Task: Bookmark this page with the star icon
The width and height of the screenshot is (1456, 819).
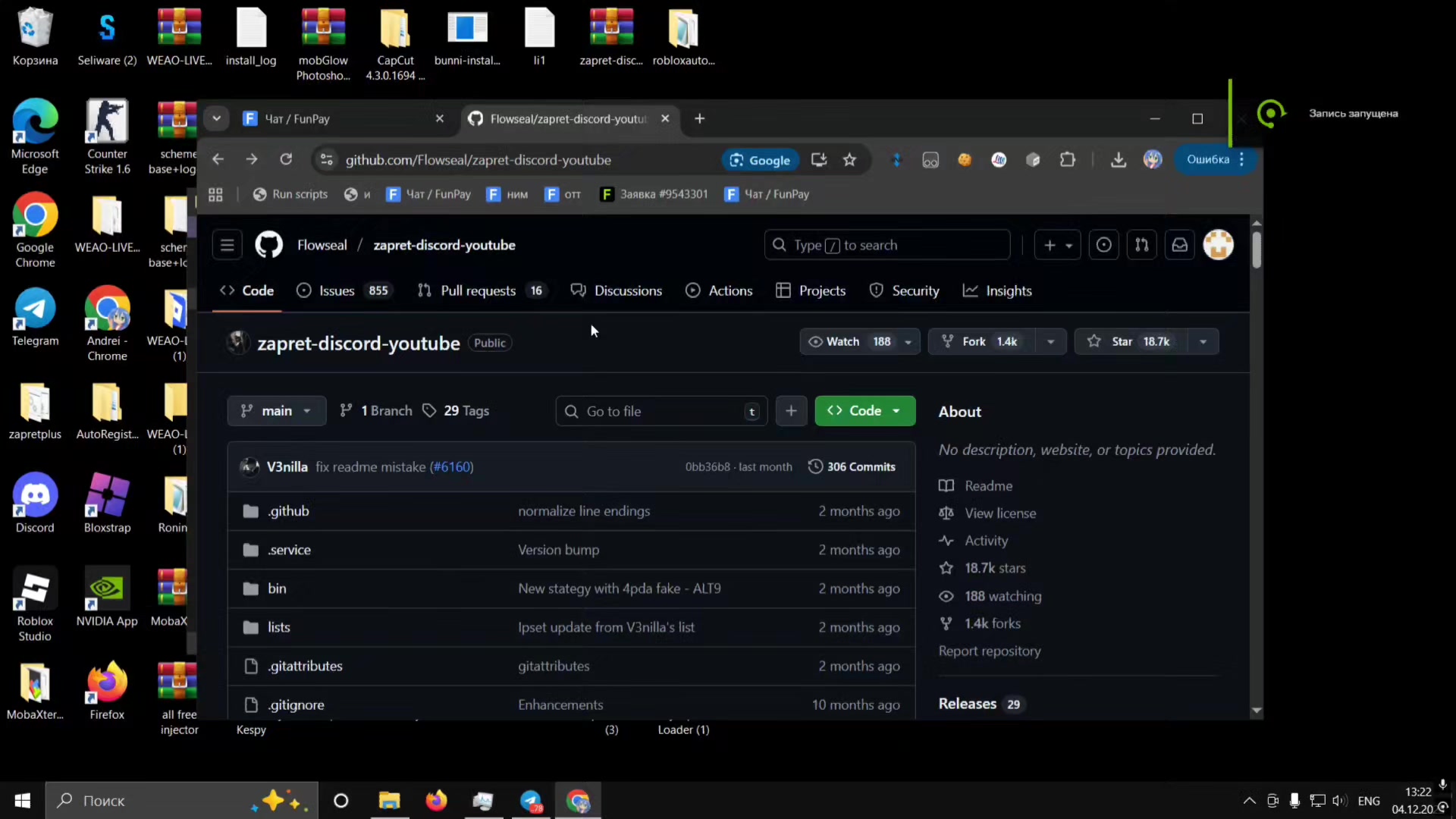Action: 849,160
